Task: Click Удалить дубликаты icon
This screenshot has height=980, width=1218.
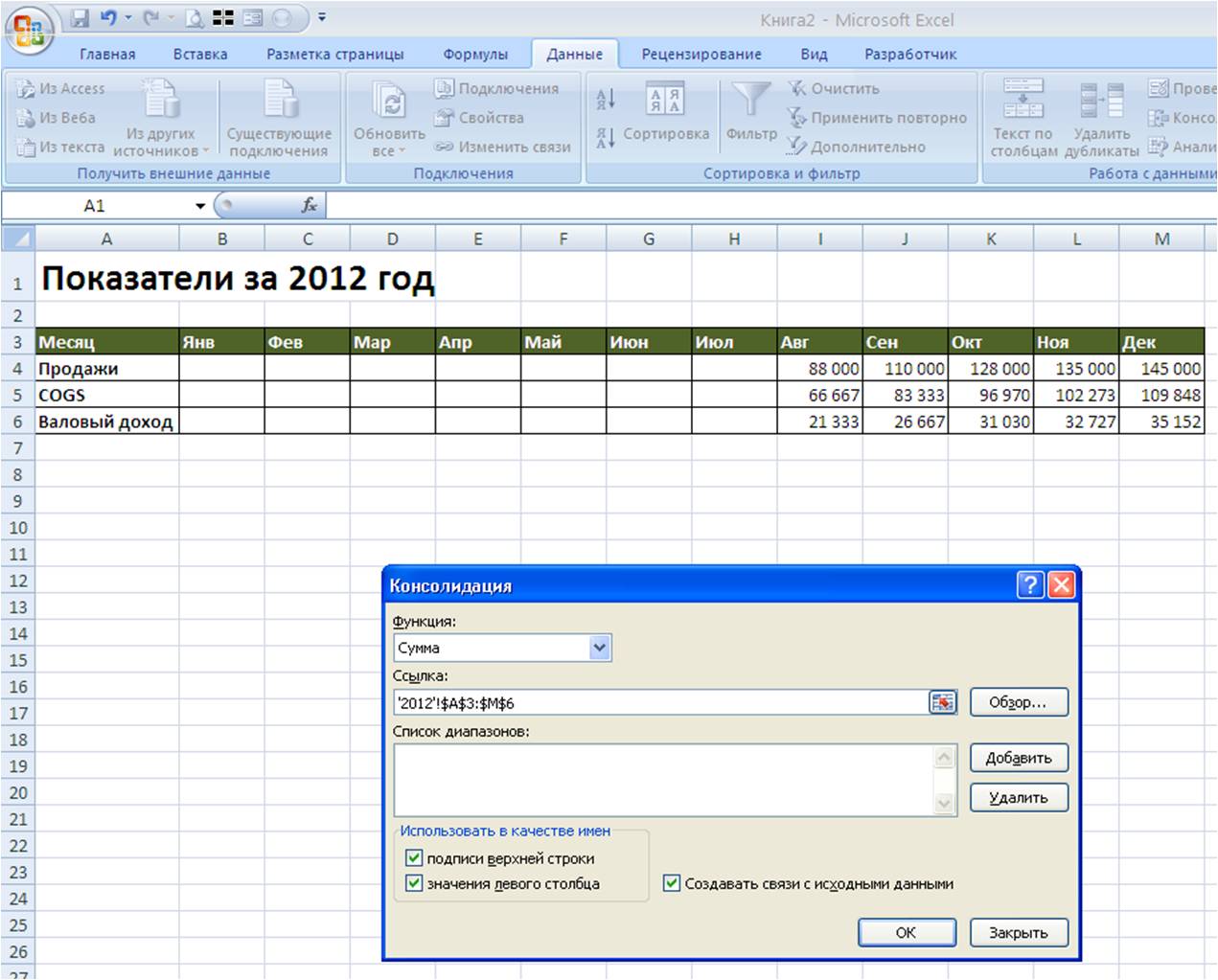Action: (1101, 100)
